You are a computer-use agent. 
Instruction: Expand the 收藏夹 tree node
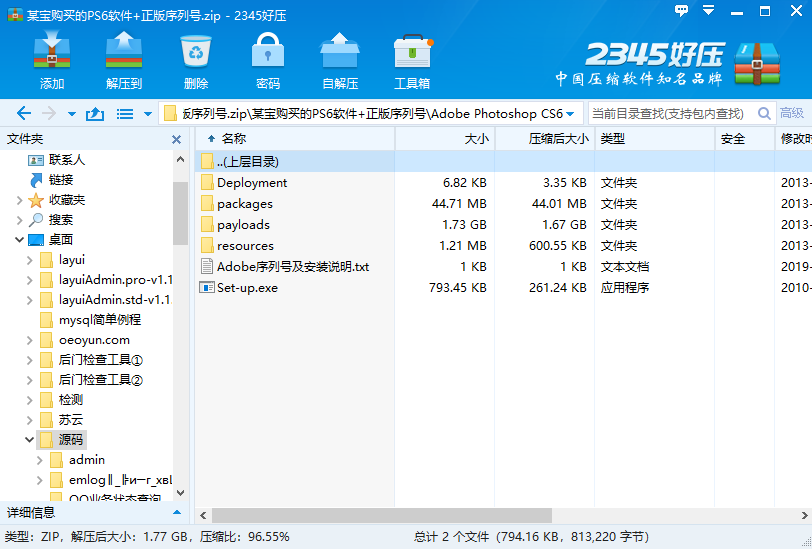pos(19,200)
